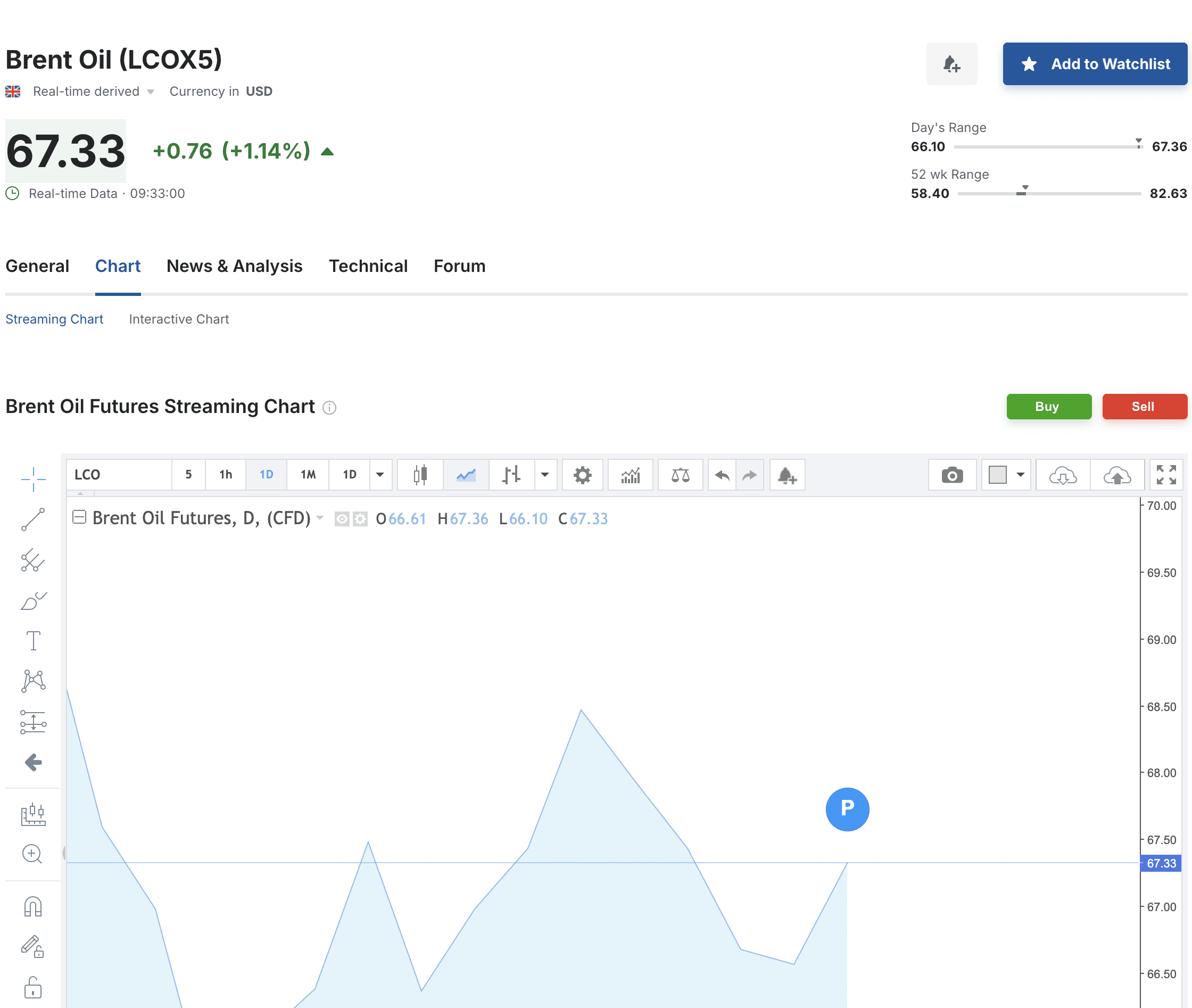Click the camera snapshot icon
The image size is (1192, 1008).
coord(951,475)
